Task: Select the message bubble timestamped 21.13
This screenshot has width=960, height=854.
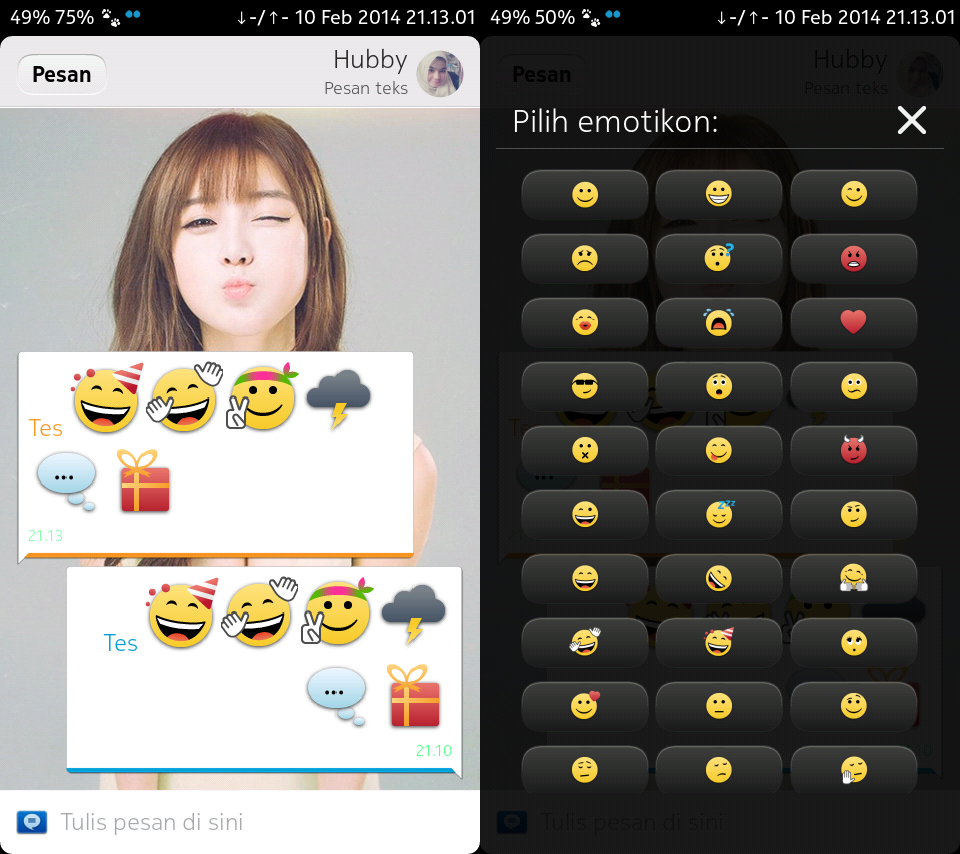Action: [215, 455]
